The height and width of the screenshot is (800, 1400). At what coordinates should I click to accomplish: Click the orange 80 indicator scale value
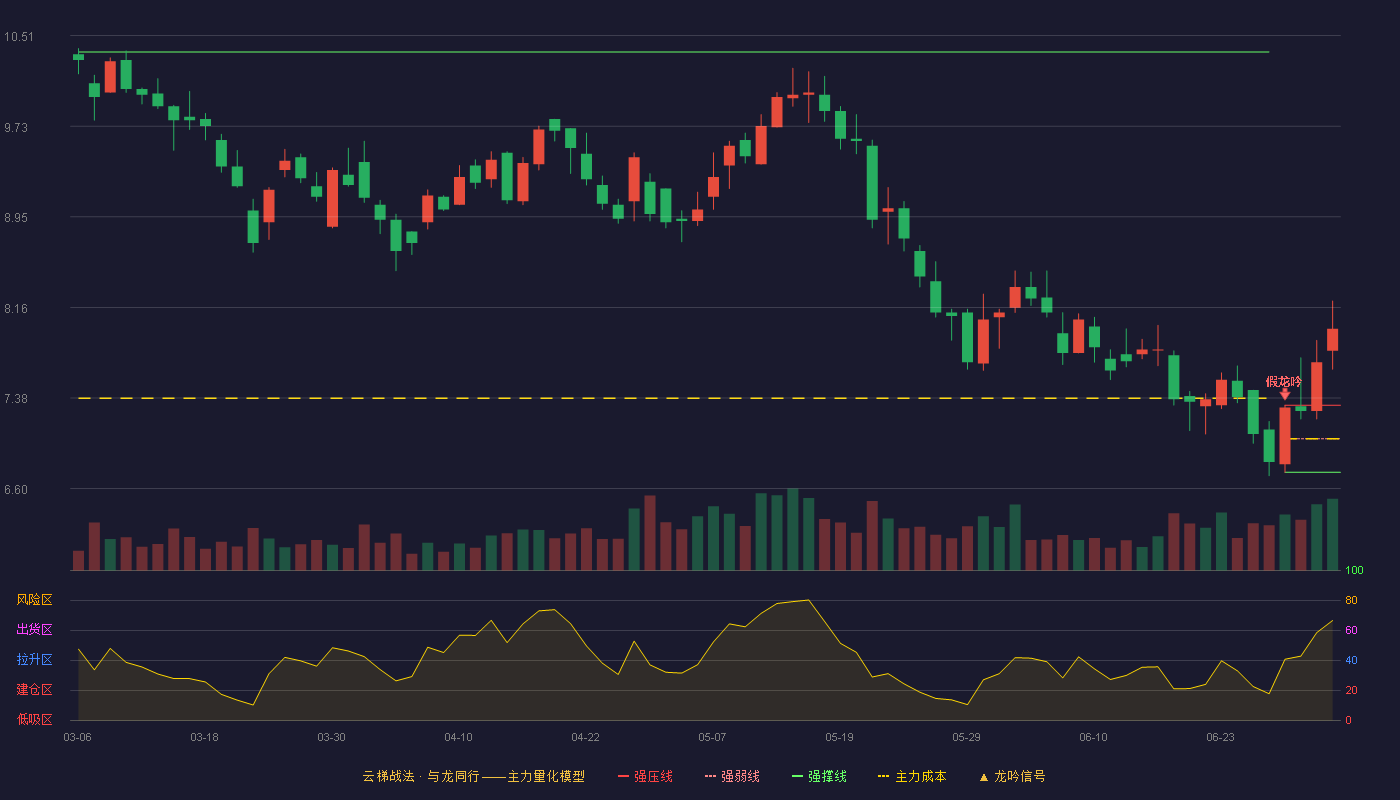click(x=1351, y=601)
